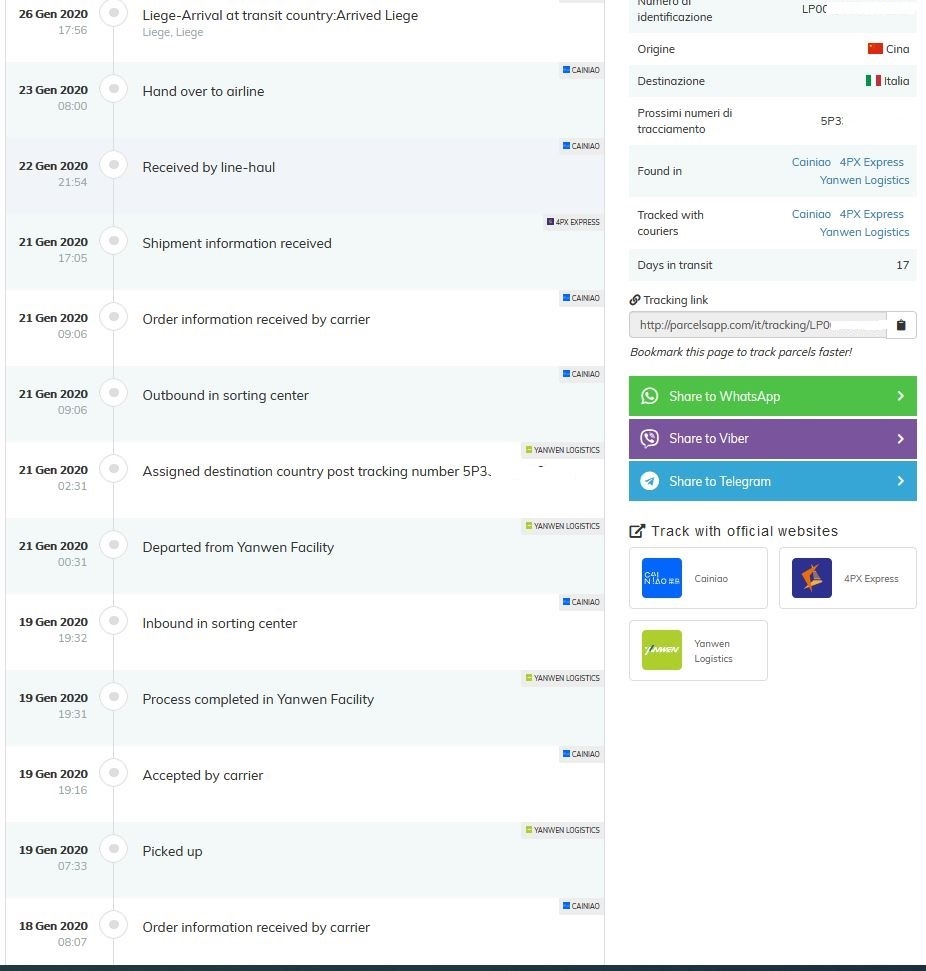926x971 pixels.
Task: Click the China flag icon
Action: click(875, 49)
